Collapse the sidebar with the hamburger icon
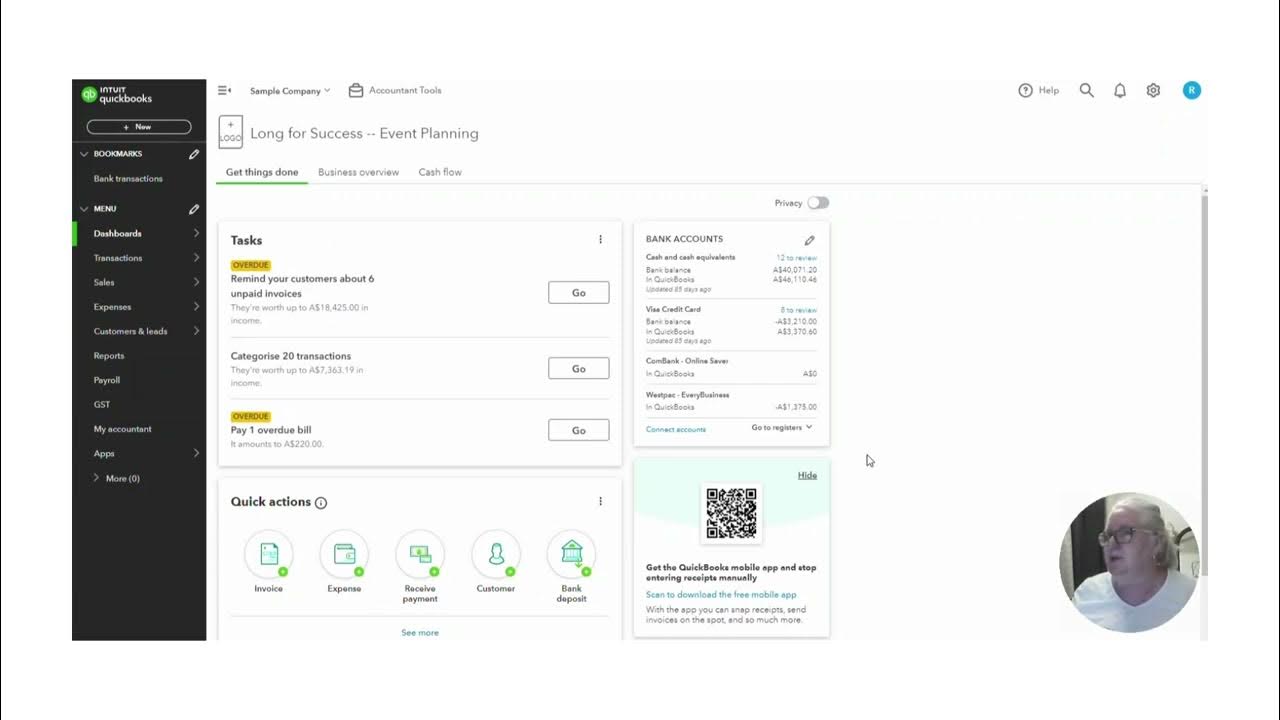The image size is (1280, 720). [224, 90]
